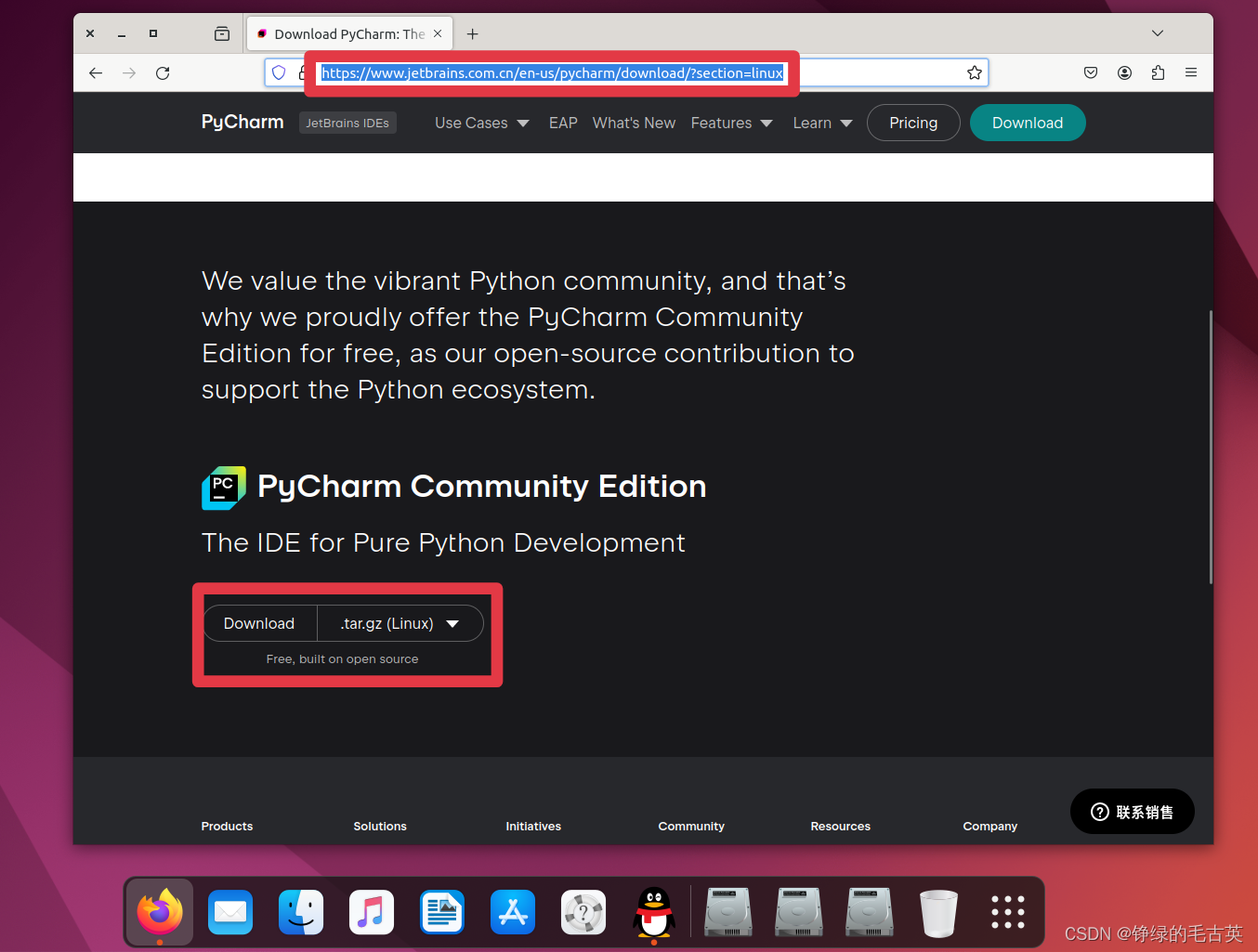The image size is (1258, 952).
Task: Open the Firefox hamburger menu
Action: pyautogui.click(x=1191, y=72)
